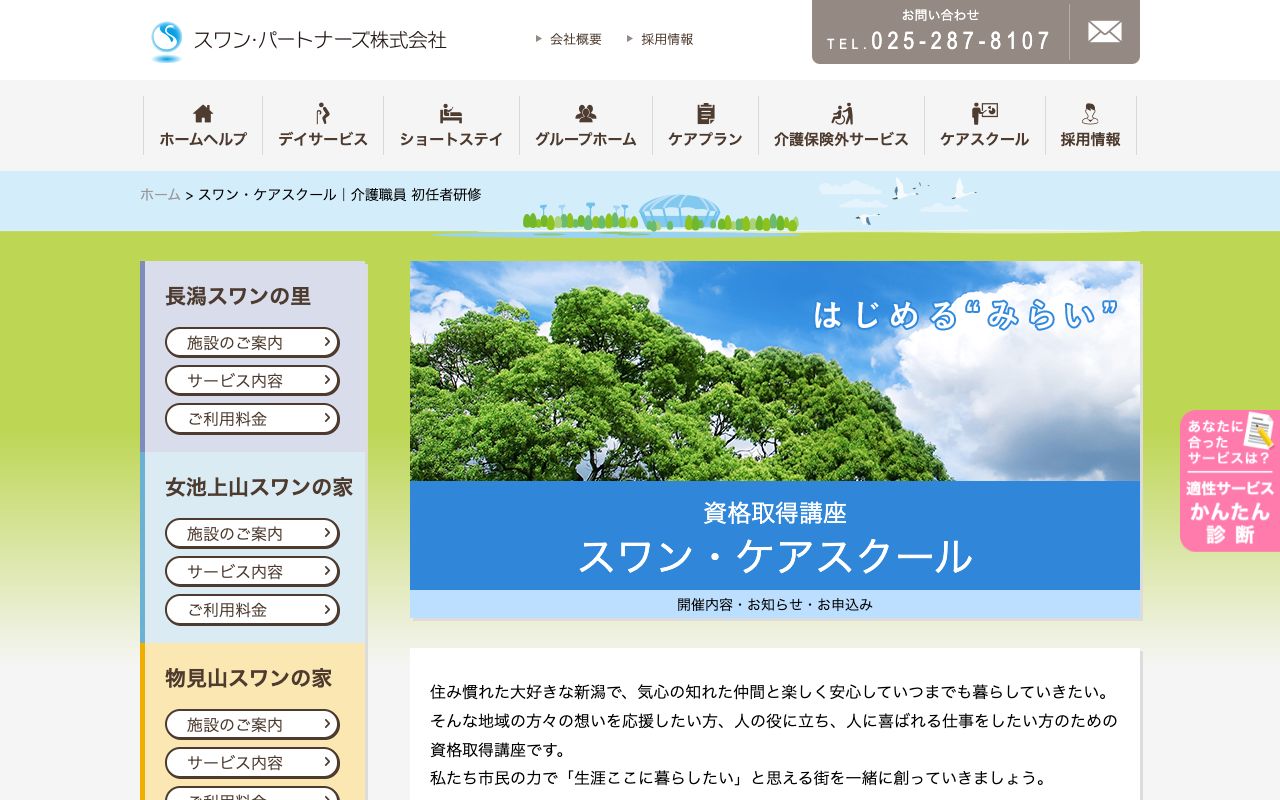The height and width of the screenshot is (800, 1280).
Task: Expand サービス内容 under 女池上山スワンの家
Action: 252,571
